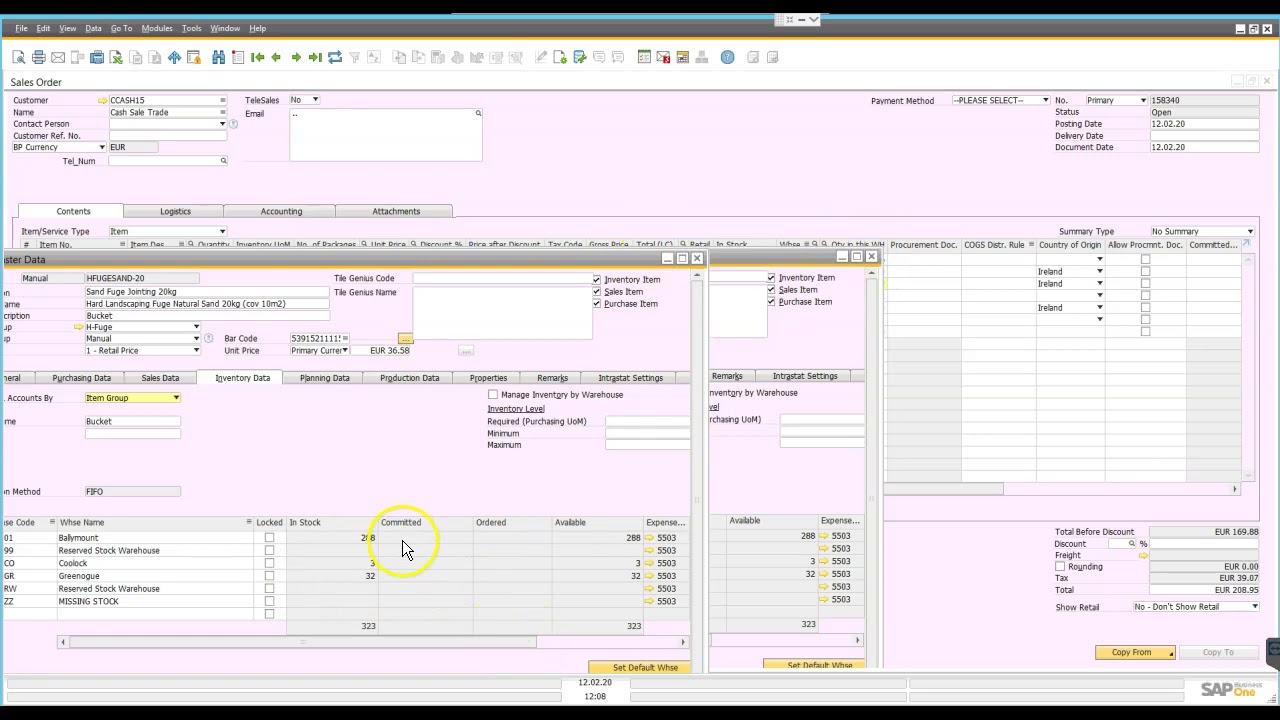Open Form Settings icon in toolbar

pos(560,57)
